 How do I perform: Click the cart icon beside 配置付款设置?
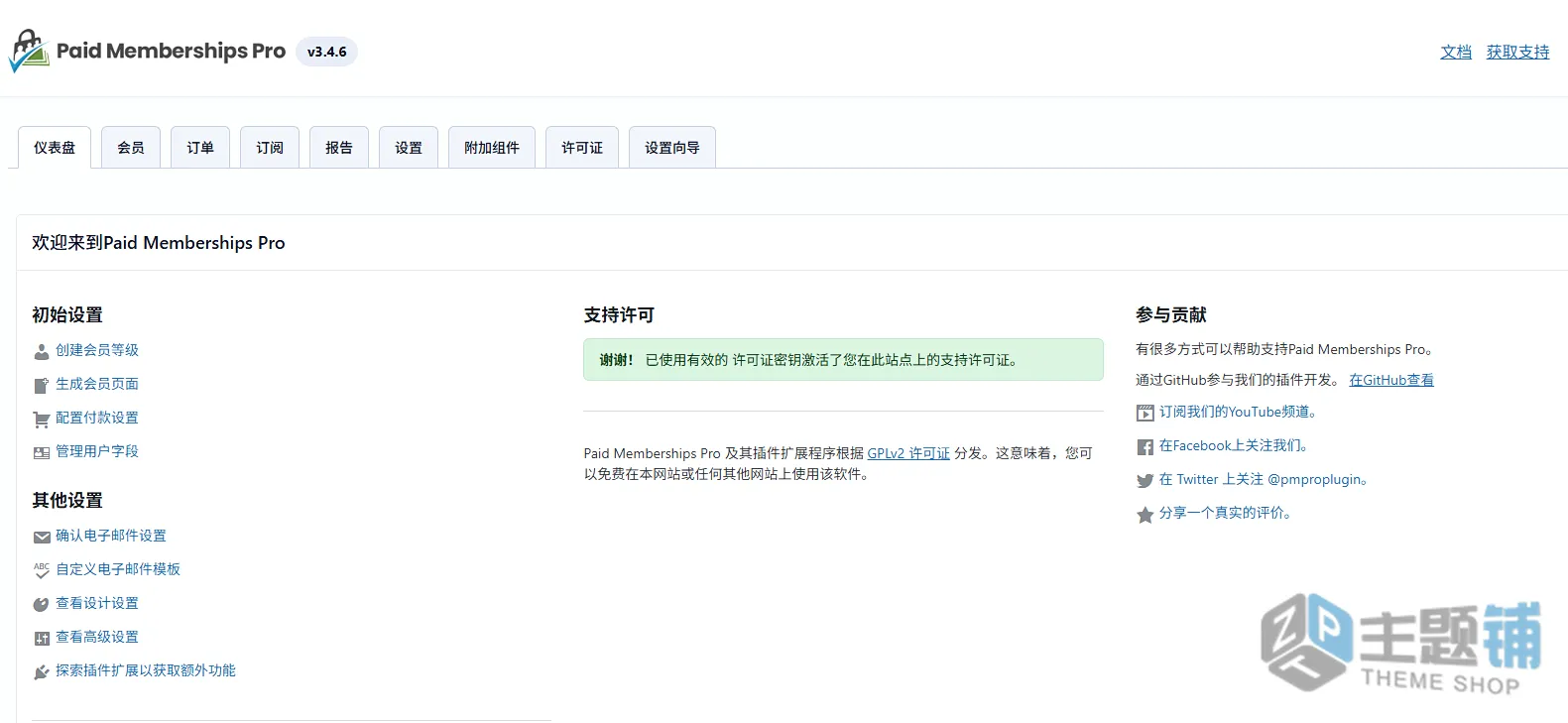[42, 419]
